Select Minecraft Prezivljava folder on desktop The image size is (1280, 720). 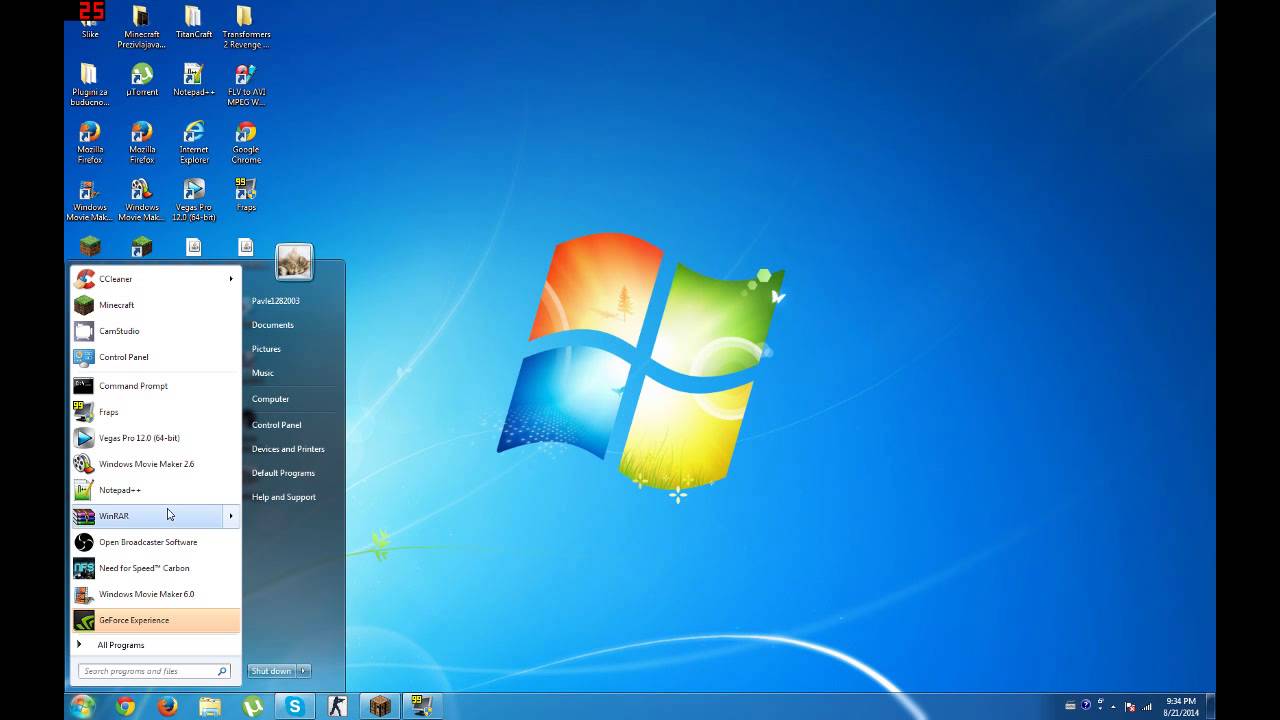pyautogui.click(x=142, y=27)
